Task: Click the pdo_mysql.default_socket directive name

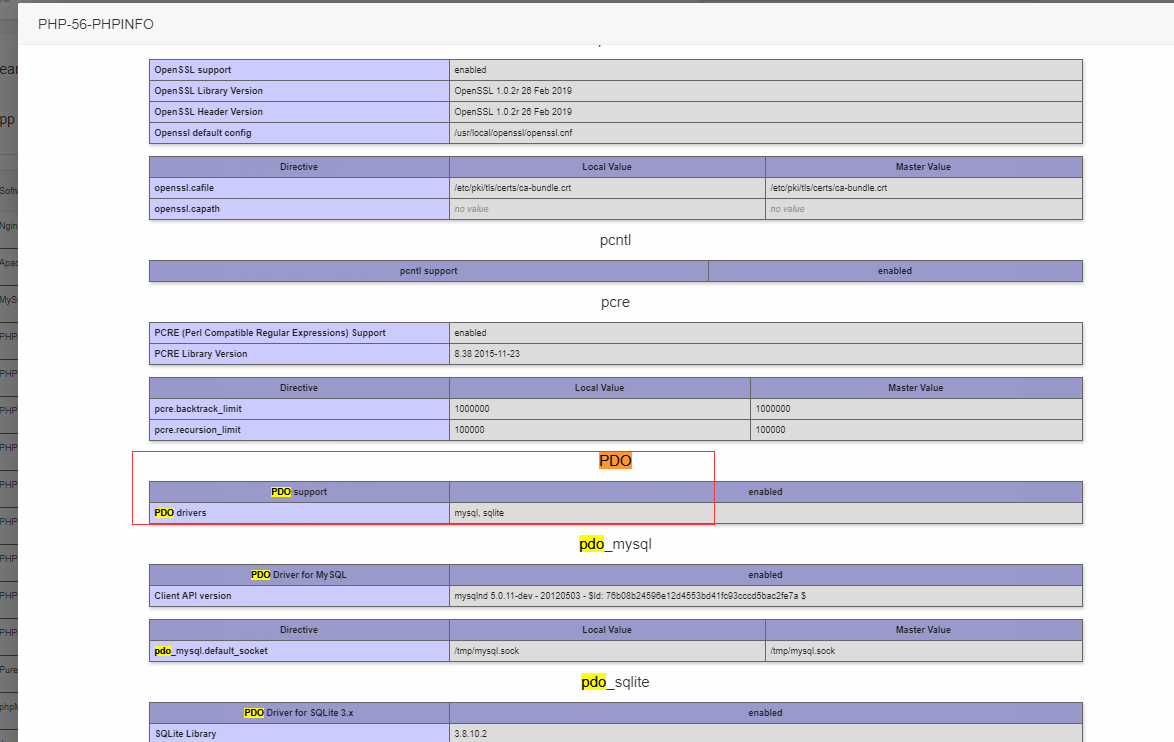Action: coord(211,651)
